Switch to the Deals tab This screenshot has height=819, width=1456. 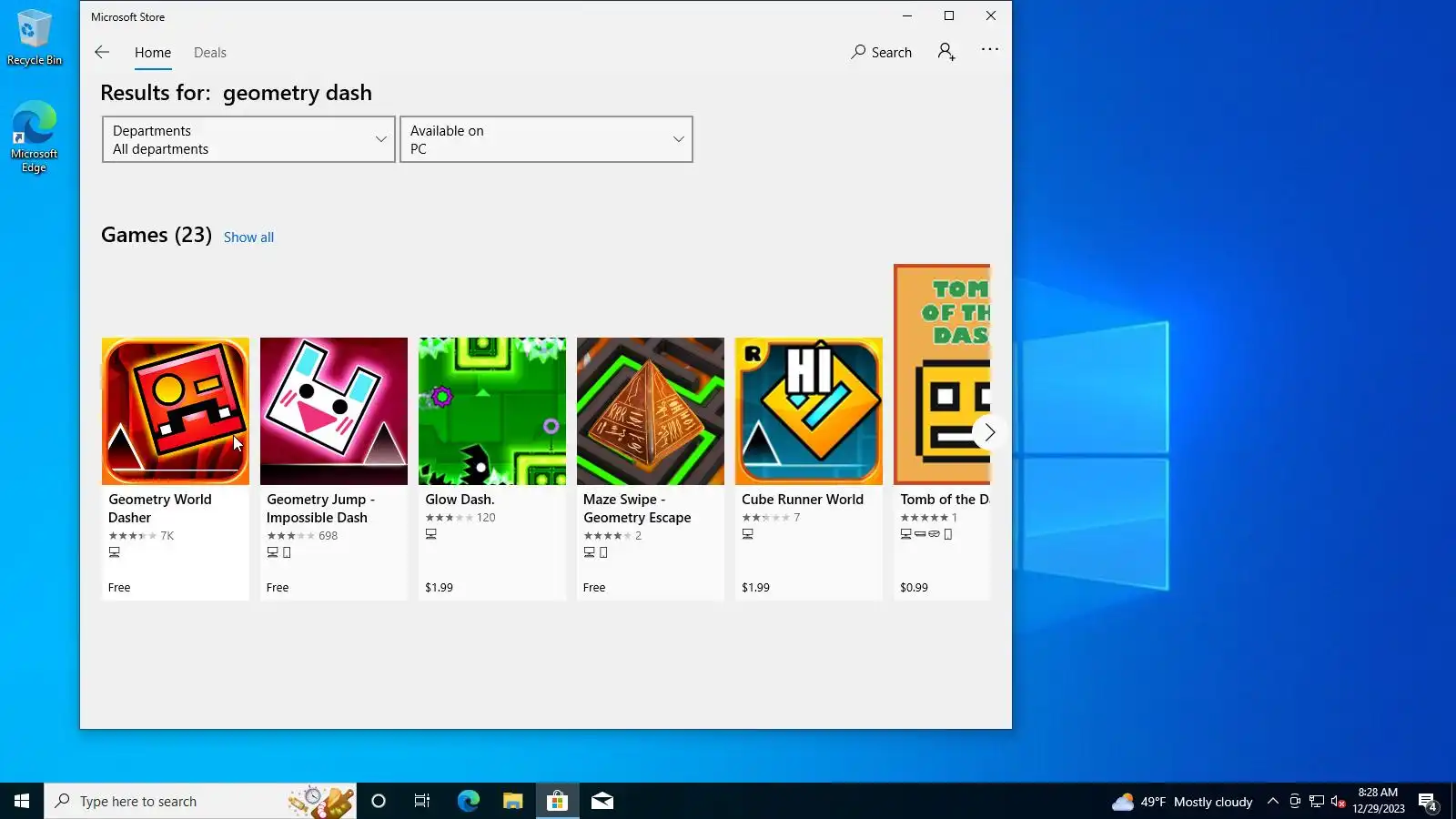[210, 53]
